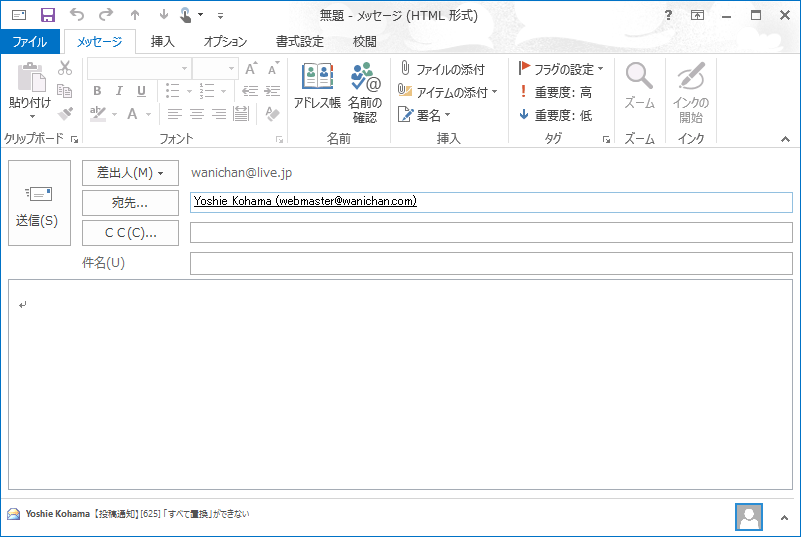Open clipboard group dialog launcher
This screenshot has width=801, height=537.
(x=75, y=139)
